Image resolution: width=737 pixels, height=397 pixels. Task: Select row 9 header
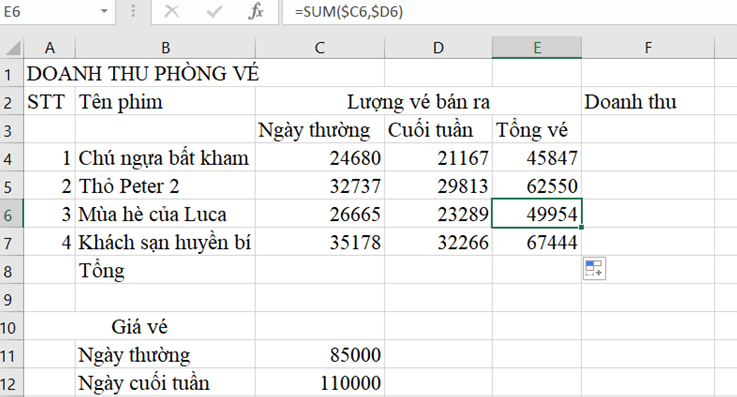click(x=11, y=299)
